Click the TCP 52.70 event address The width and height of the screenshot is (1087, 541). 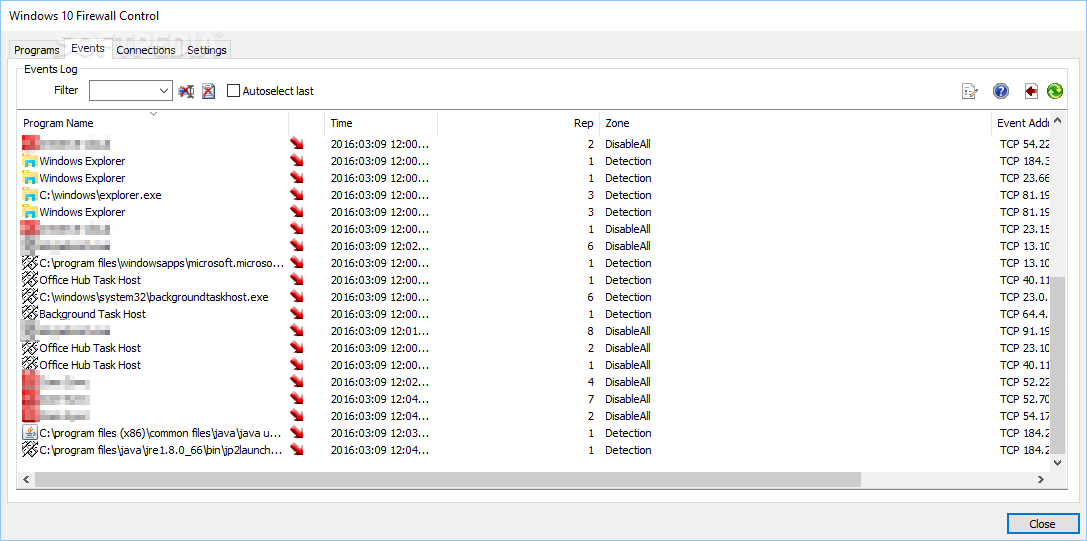(1025, 399)
